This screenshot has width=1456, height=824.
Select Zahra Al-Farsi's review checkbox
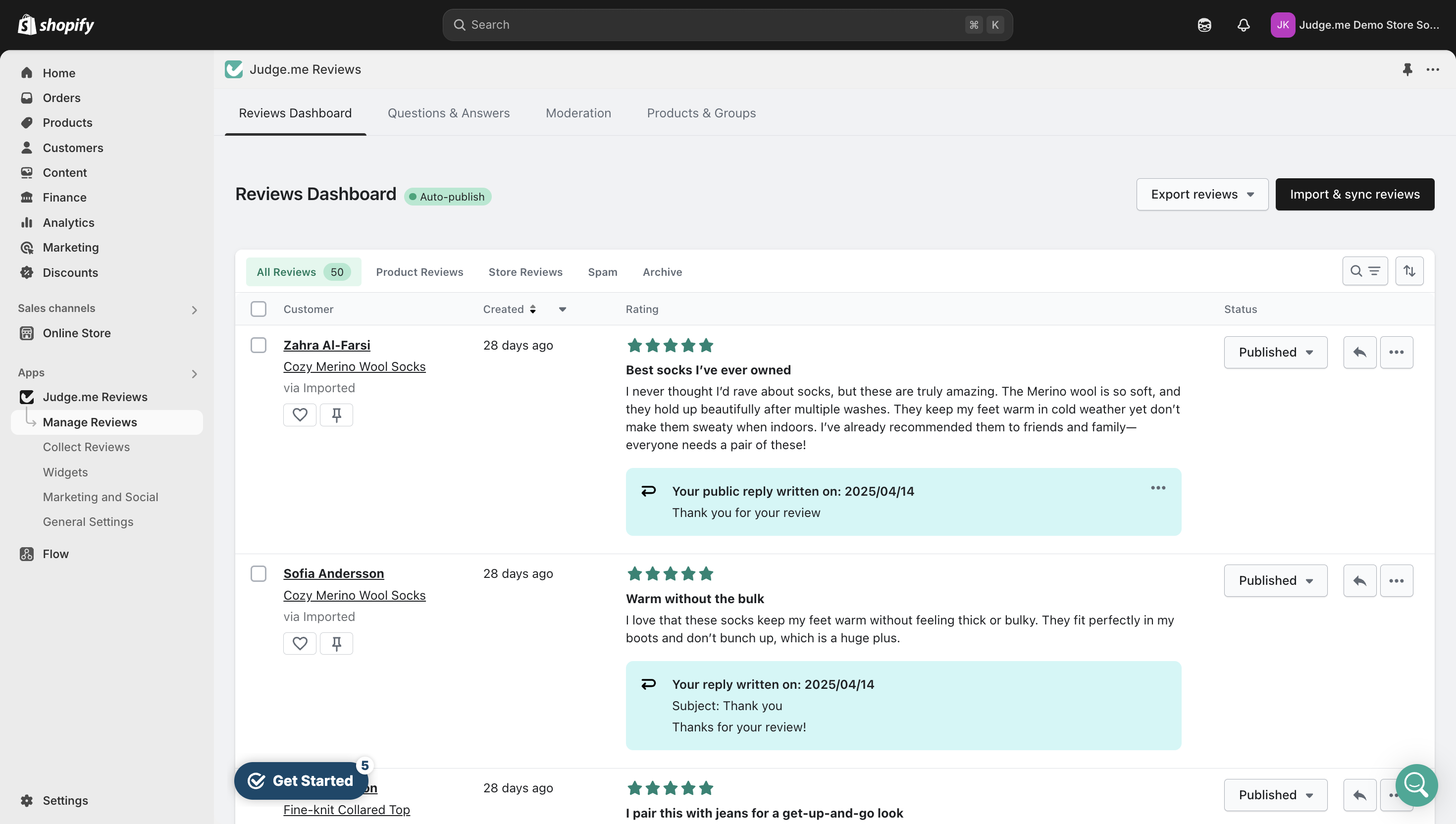point(259,345)
